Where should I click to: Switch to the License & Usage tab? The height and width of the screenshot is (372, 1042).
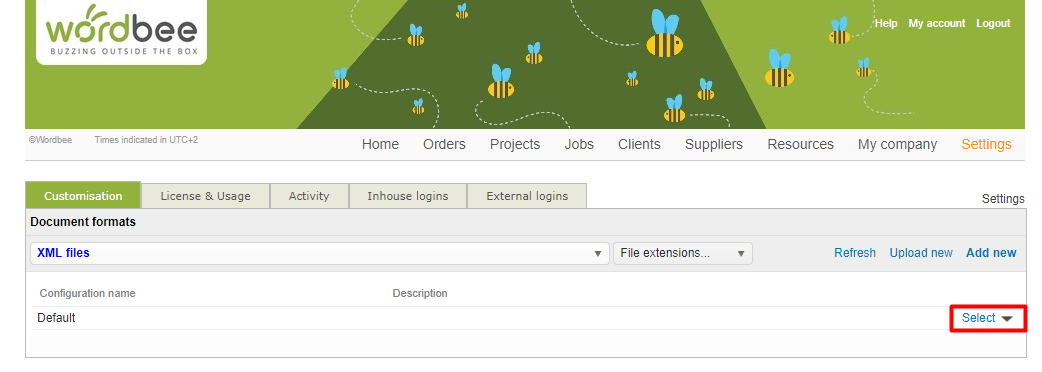click(205, 196)
